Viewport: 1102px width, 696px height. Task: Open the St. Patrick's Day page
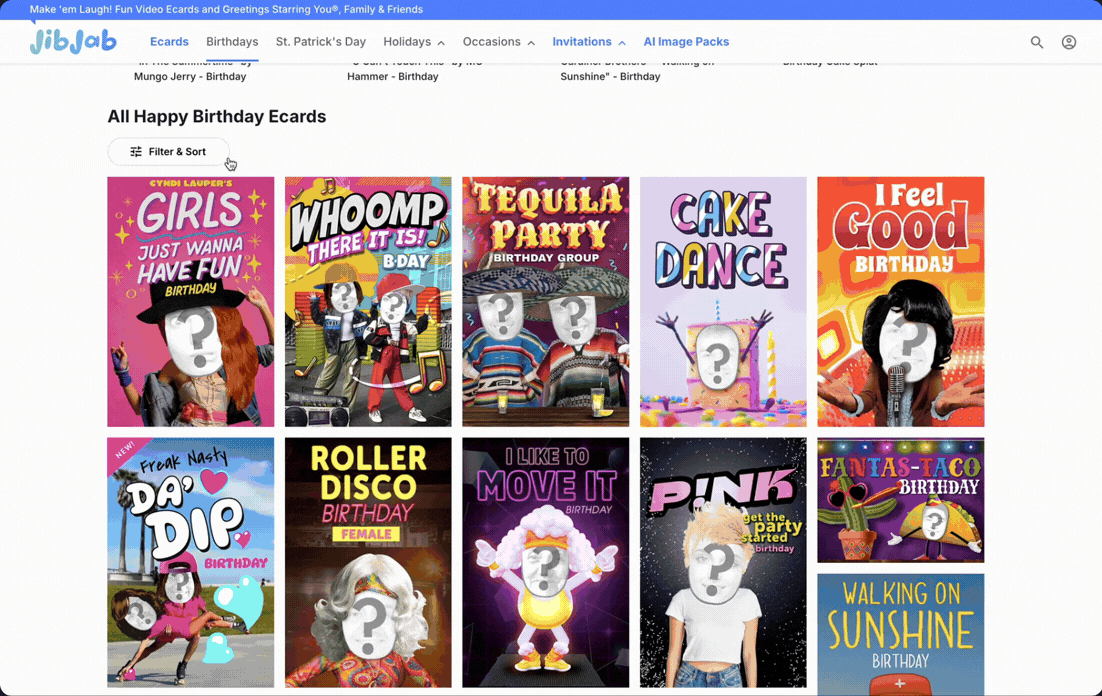pyautogui.click(x=321, y=42)
